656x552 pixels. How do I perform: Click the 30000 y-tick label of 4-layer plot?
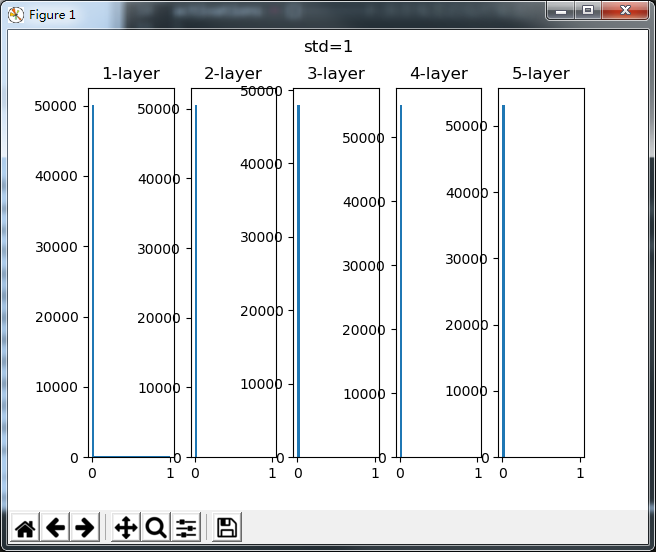364,266
